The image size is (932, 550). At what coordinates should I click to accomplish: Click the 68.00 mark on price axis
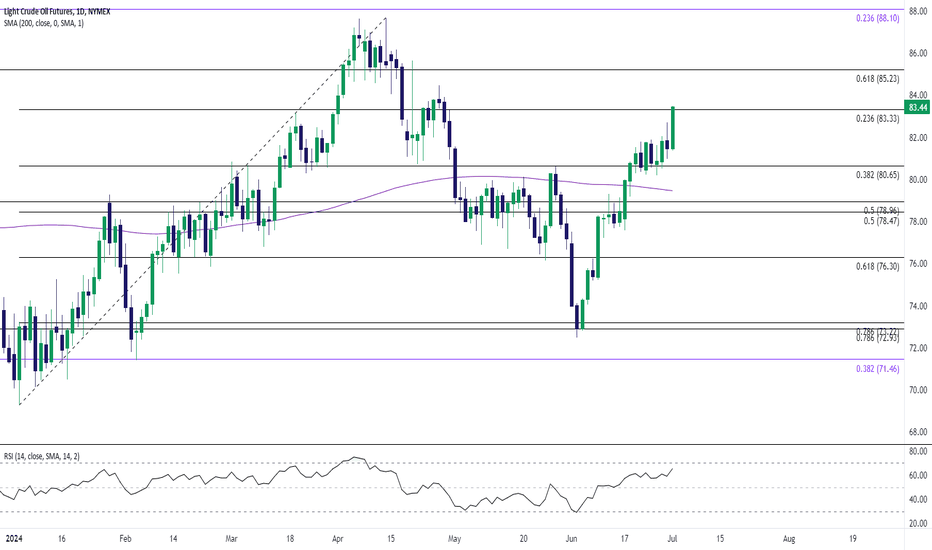click(918, 432)
